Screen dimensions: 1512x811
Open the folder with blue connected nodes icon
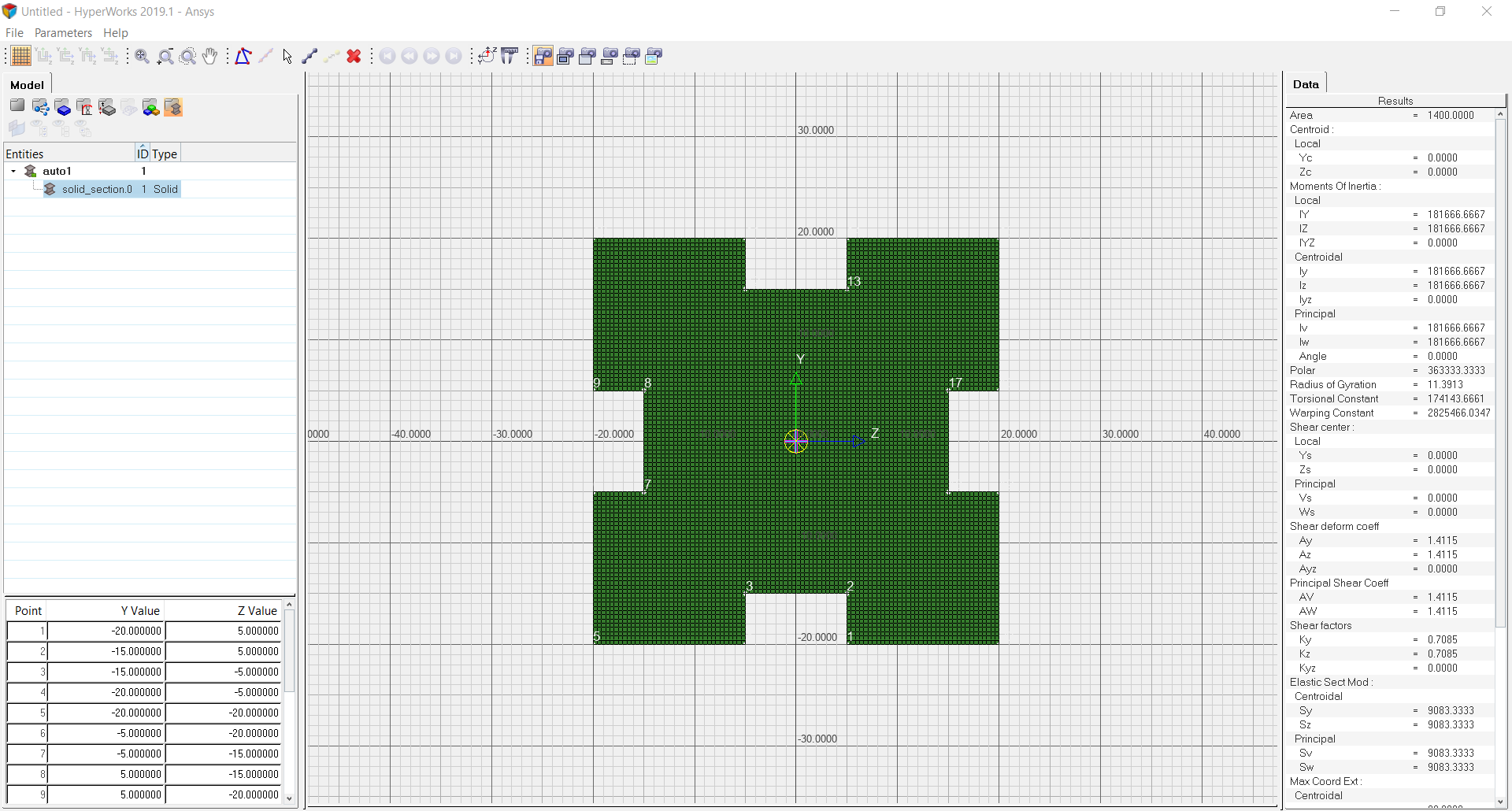coord(41,107)
